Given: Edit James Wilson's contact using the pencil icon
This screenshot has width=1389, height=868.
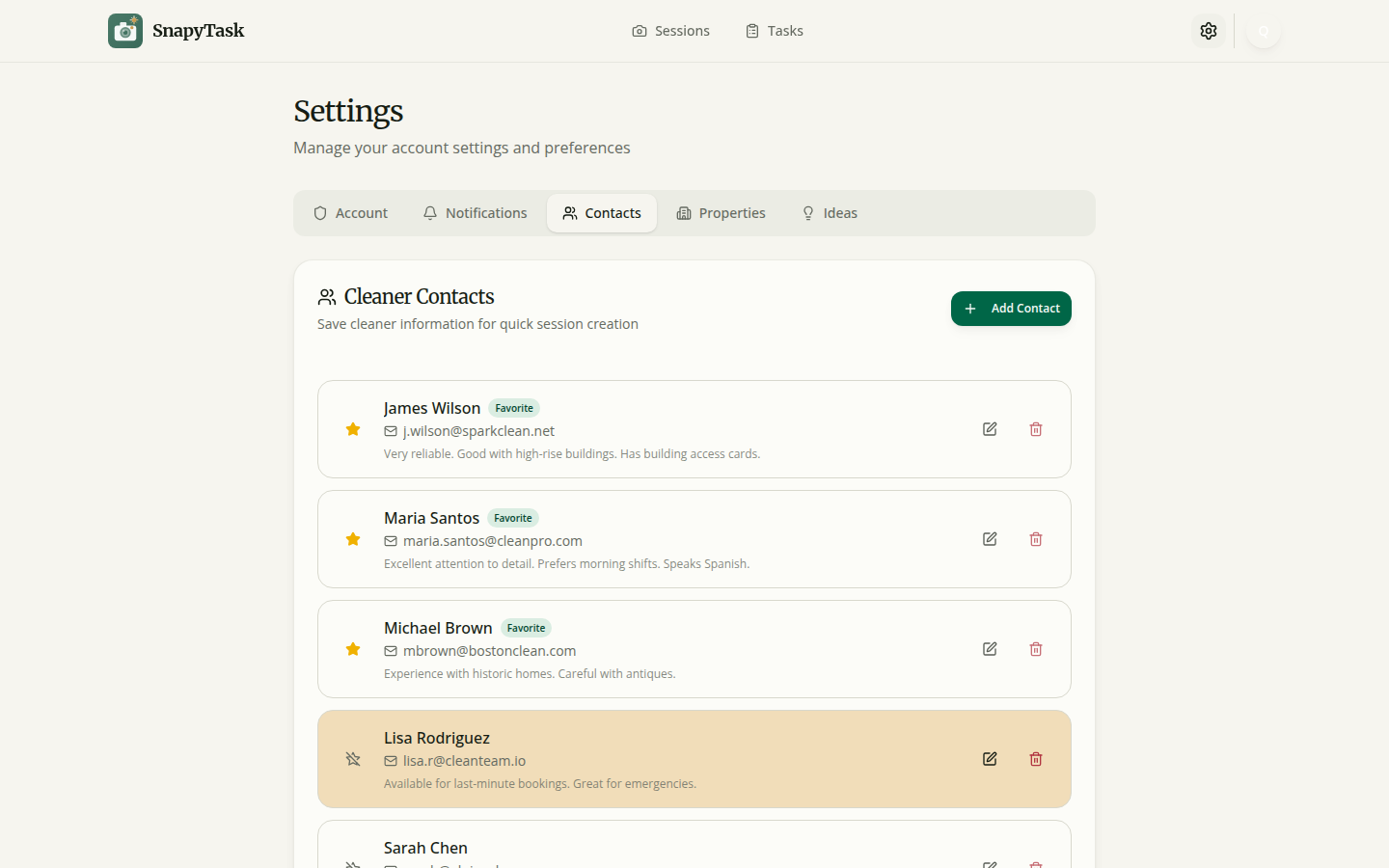Looking at the screenshot, I should [989, 429].
